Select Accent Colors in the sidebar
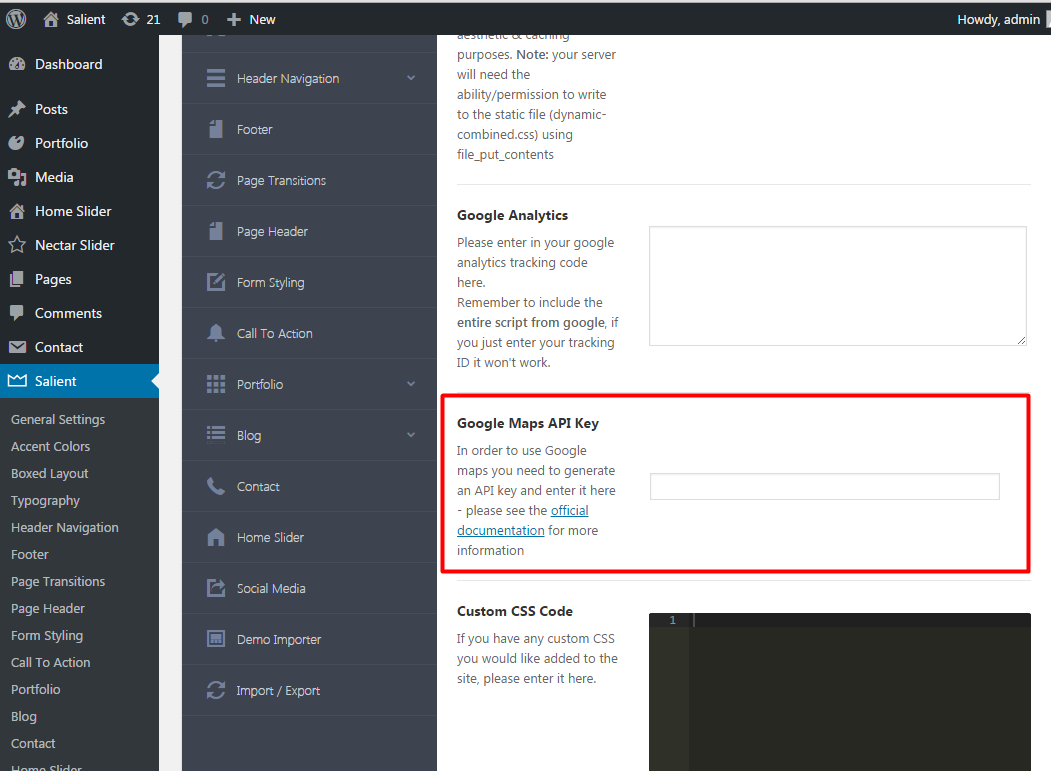The width and height of the screenshot is (1051, 771). pyautogui.click(x=49, y=446)
